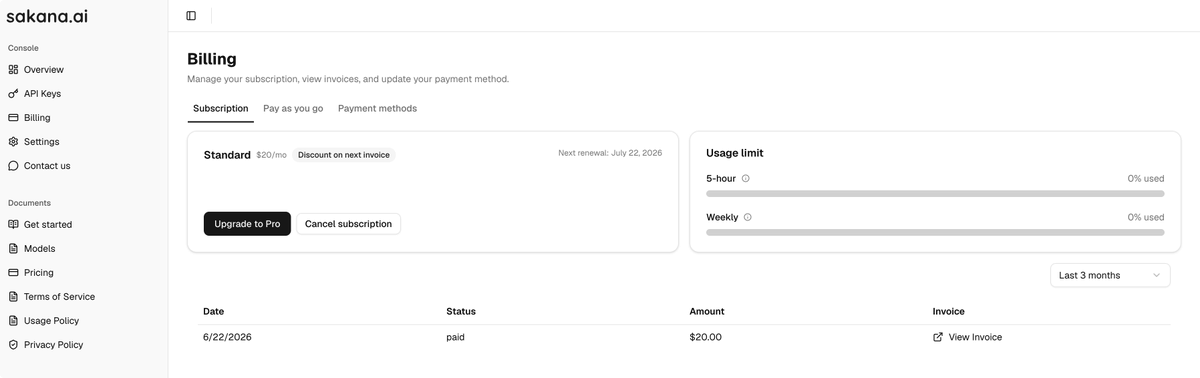The height and width of the screenshot is (378, 1200).
Task: Click the Privacy Policy shield icon
Action: pyautogui.click(x=13, y=345)
